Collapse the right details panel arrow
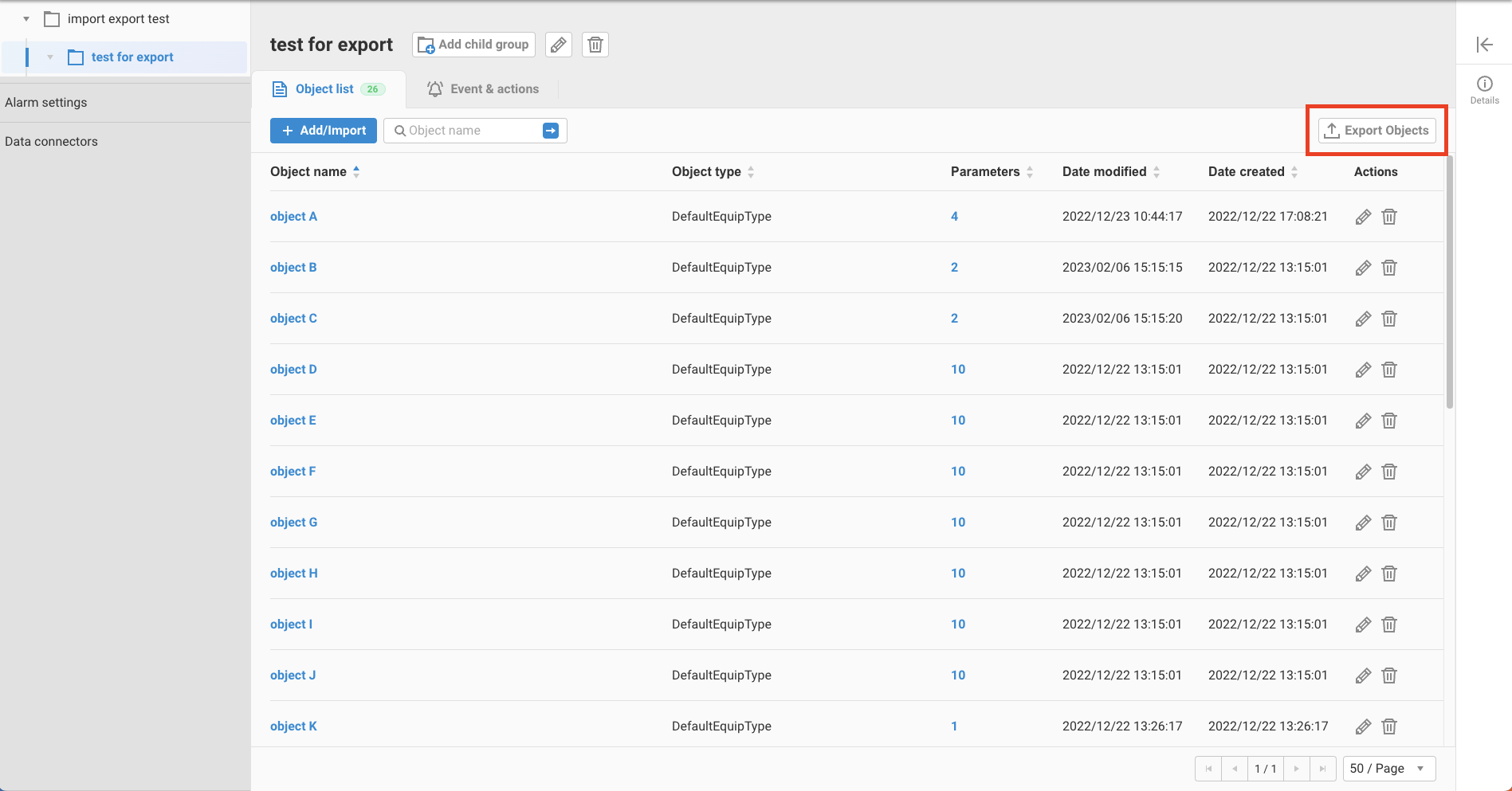Screen dimensions: 1512x791 1484,45
